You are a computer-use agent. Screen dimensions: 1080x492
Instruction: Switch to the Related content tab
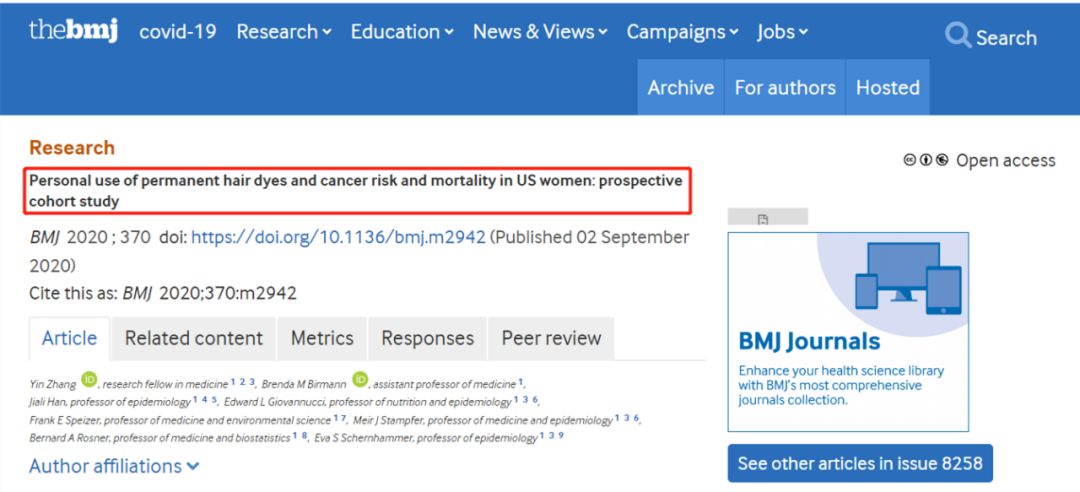pyautogui.click(x=194, y=338)
